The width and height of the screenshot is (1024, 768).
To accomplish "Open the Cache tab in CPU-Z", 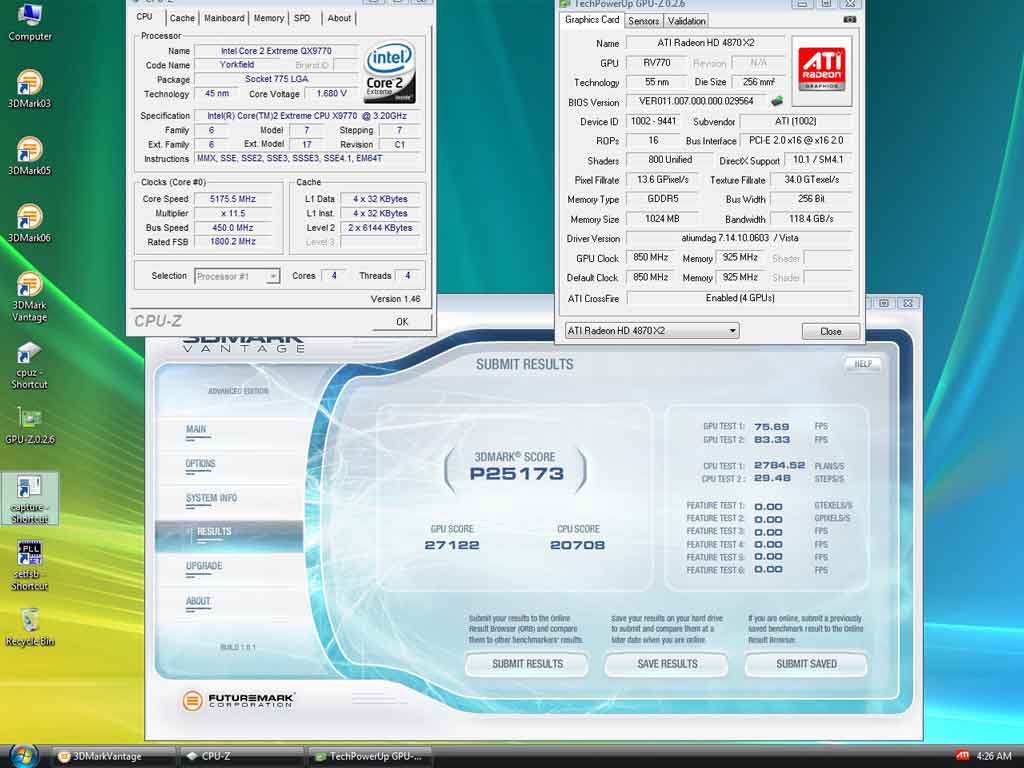I will [x=182, y=18].
